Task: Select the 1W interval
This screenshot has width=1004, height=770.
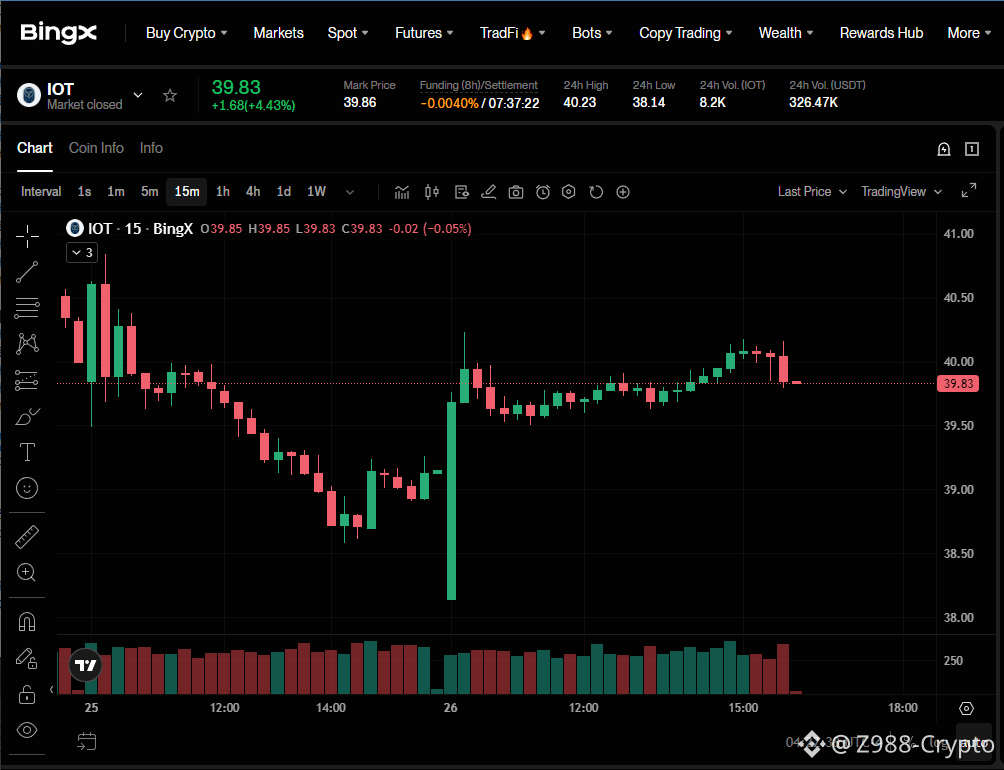Action: (316, 191)
